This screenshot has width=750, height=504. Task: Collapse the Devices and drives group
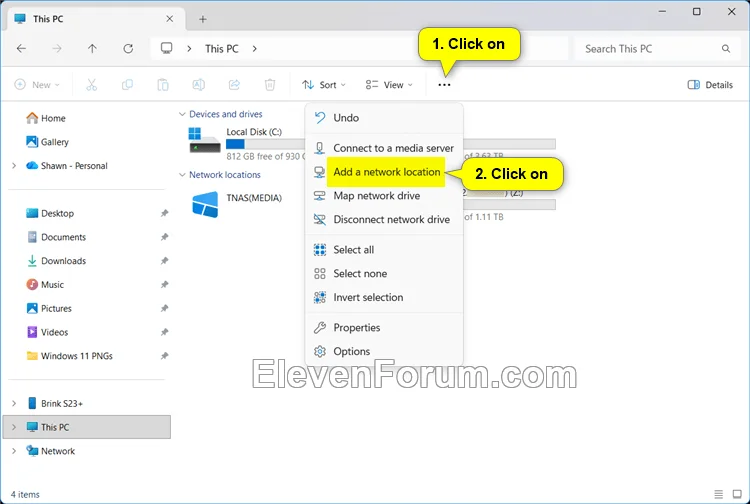pos(182,114)
